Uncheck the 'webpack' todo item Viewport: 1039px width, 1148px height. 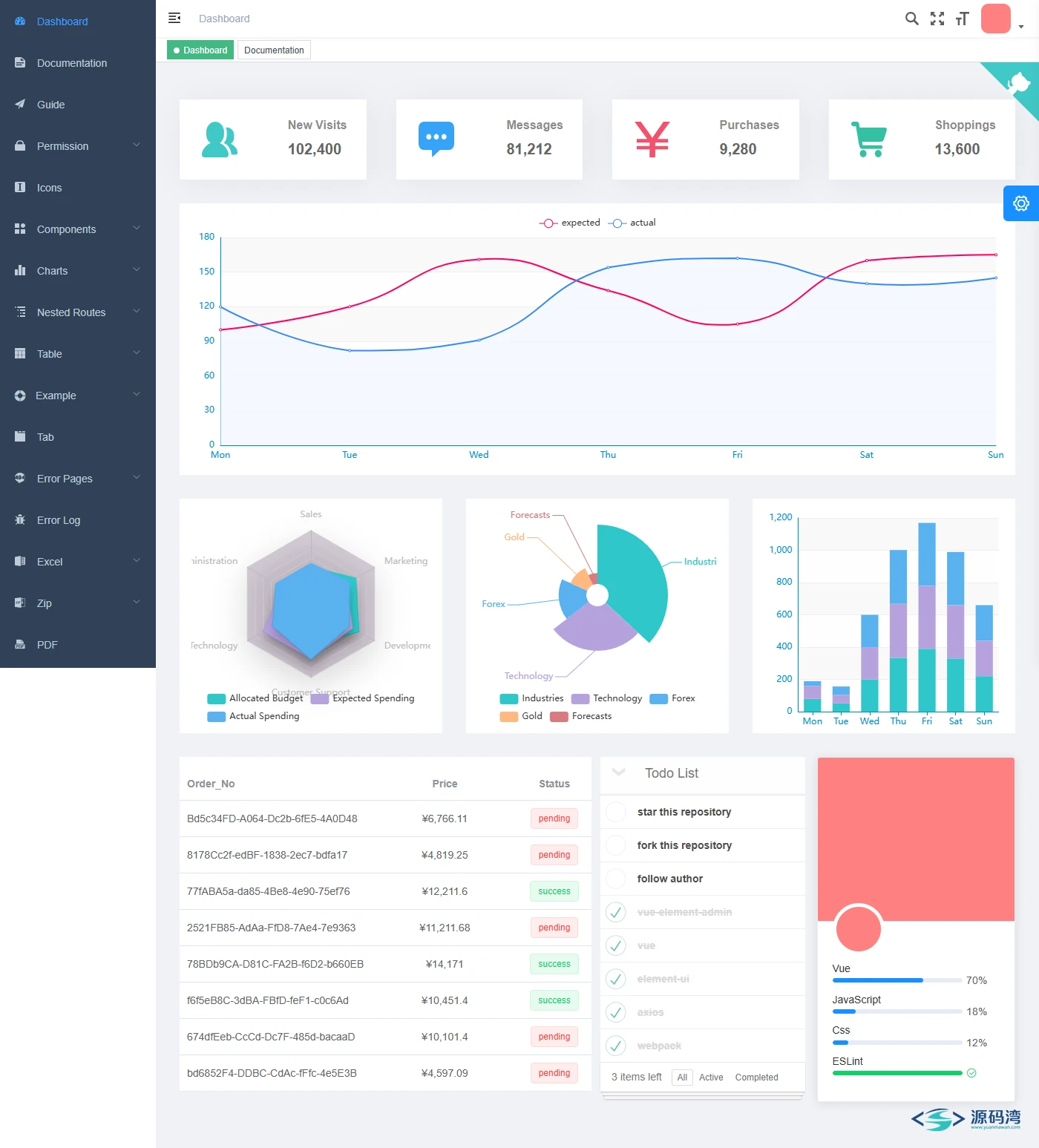616,1046
